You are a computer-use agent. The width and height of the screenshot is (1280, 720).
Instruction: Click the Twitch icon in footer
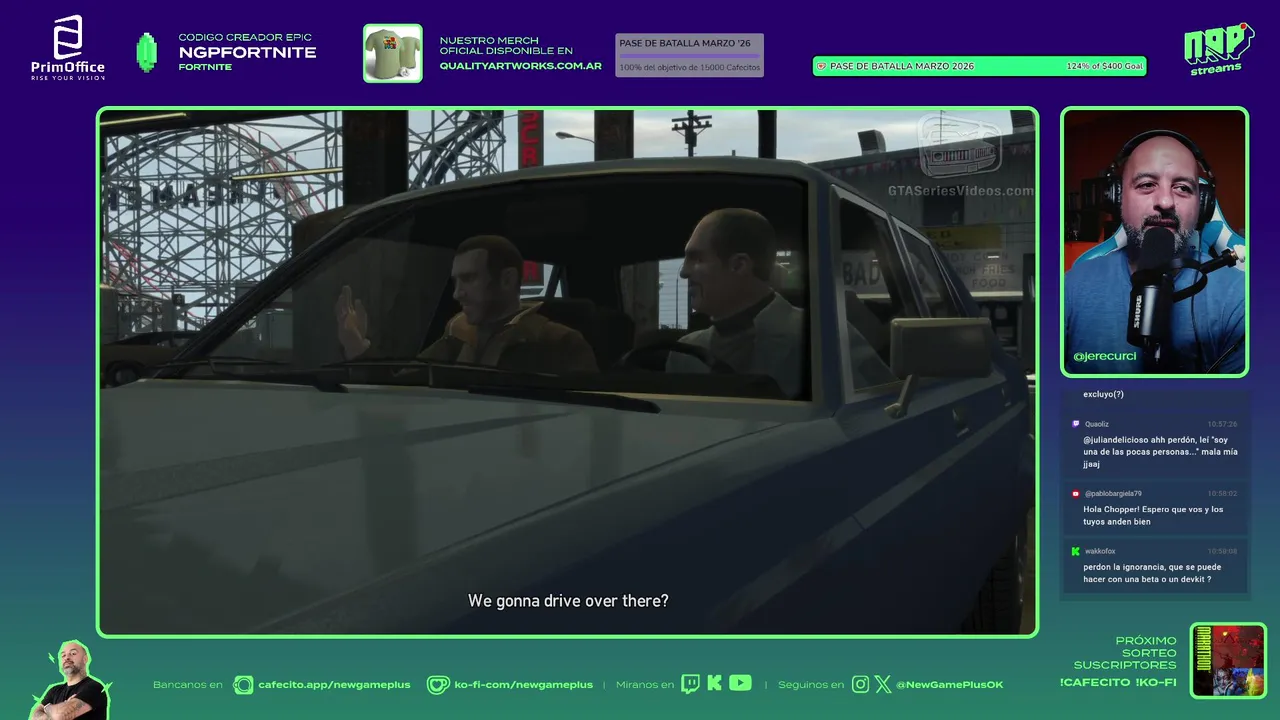click(x=690, y=684)
